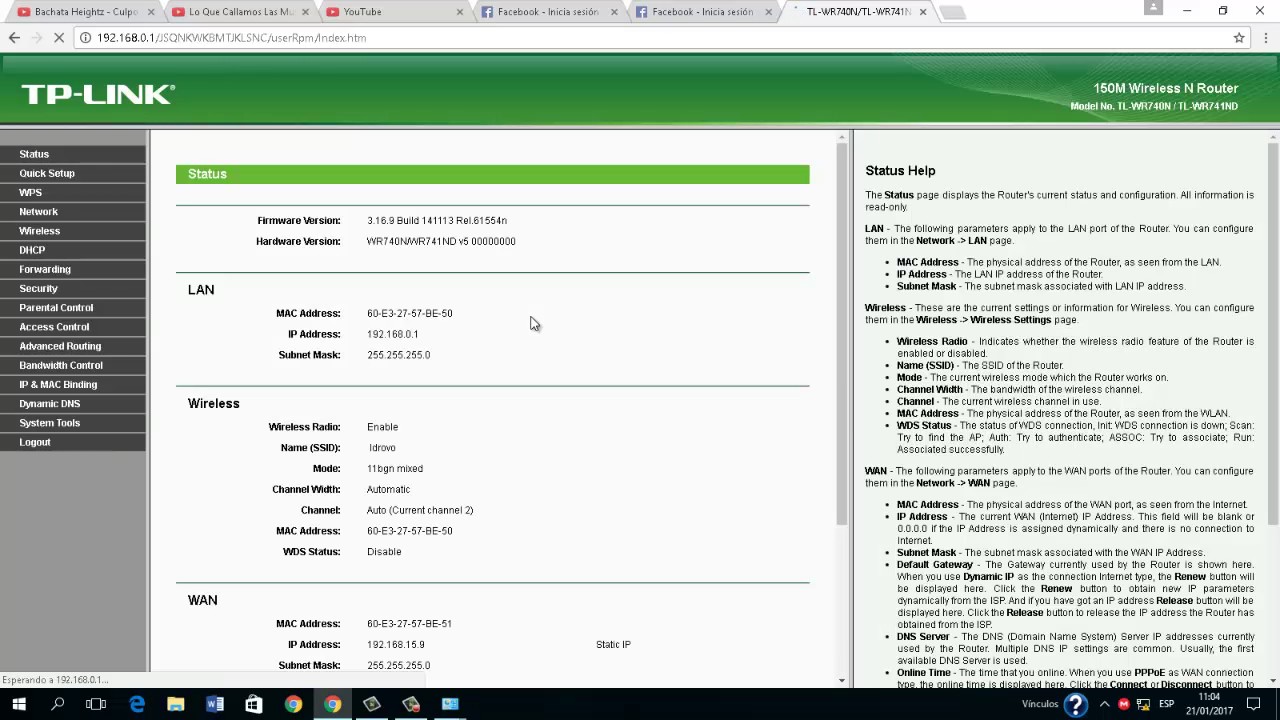This screenshot has width=1280, height=720.
Task: Click the browser back arrow
Action: click(x=14, y=38)
